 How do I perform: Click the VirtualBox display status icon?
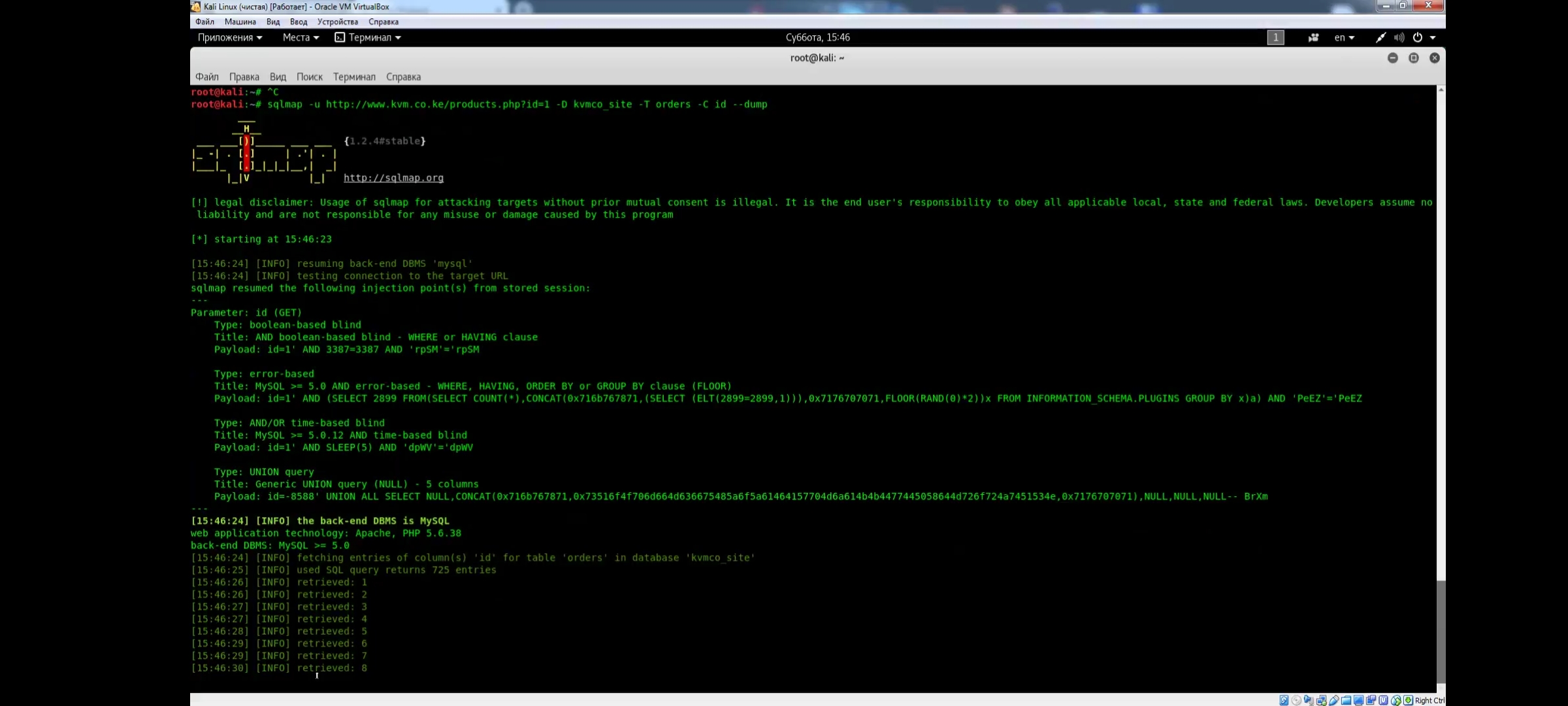[x=1359, y=700]
